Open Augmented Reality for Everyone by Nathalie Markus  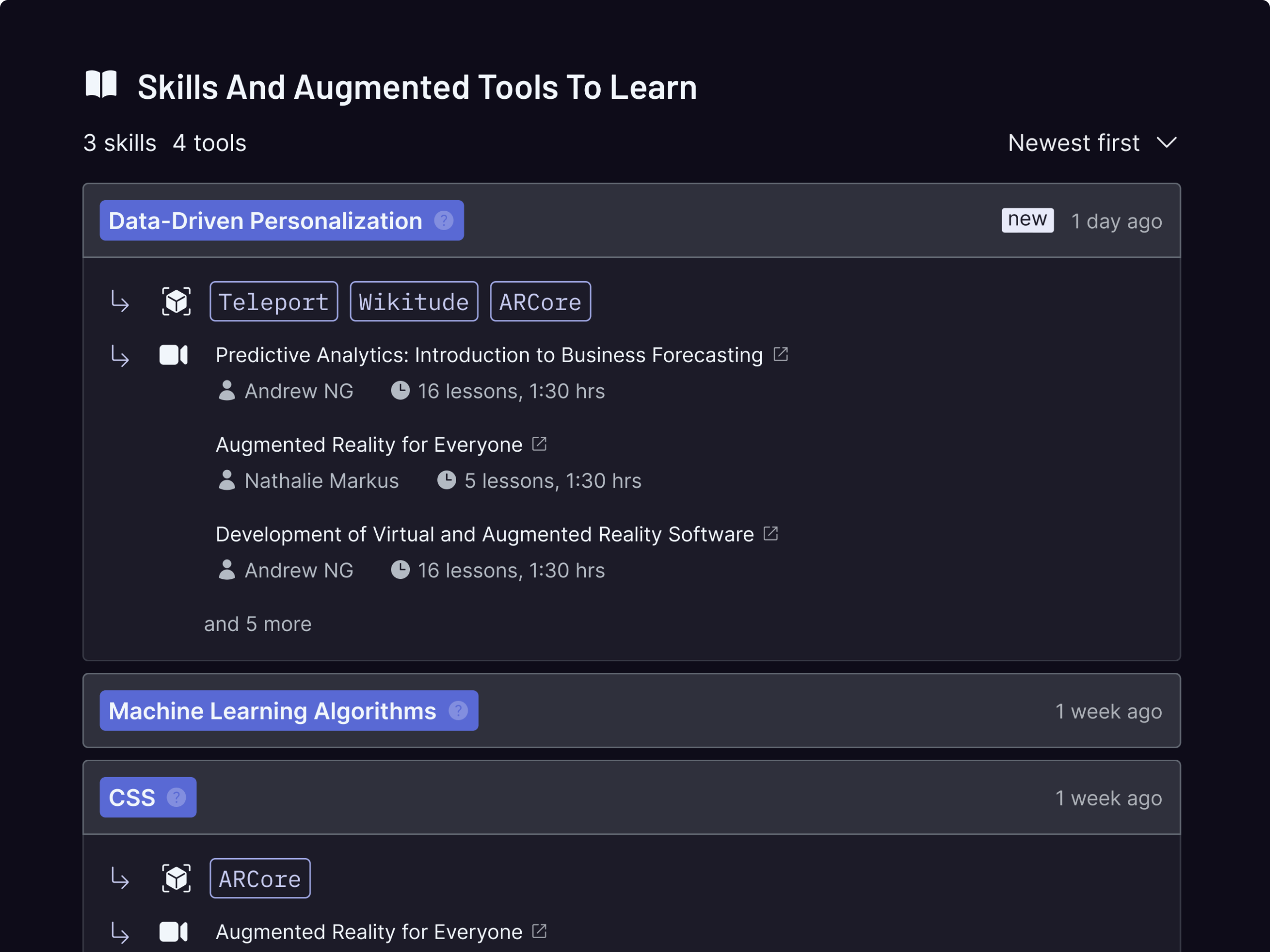click(x=369, y=445)
